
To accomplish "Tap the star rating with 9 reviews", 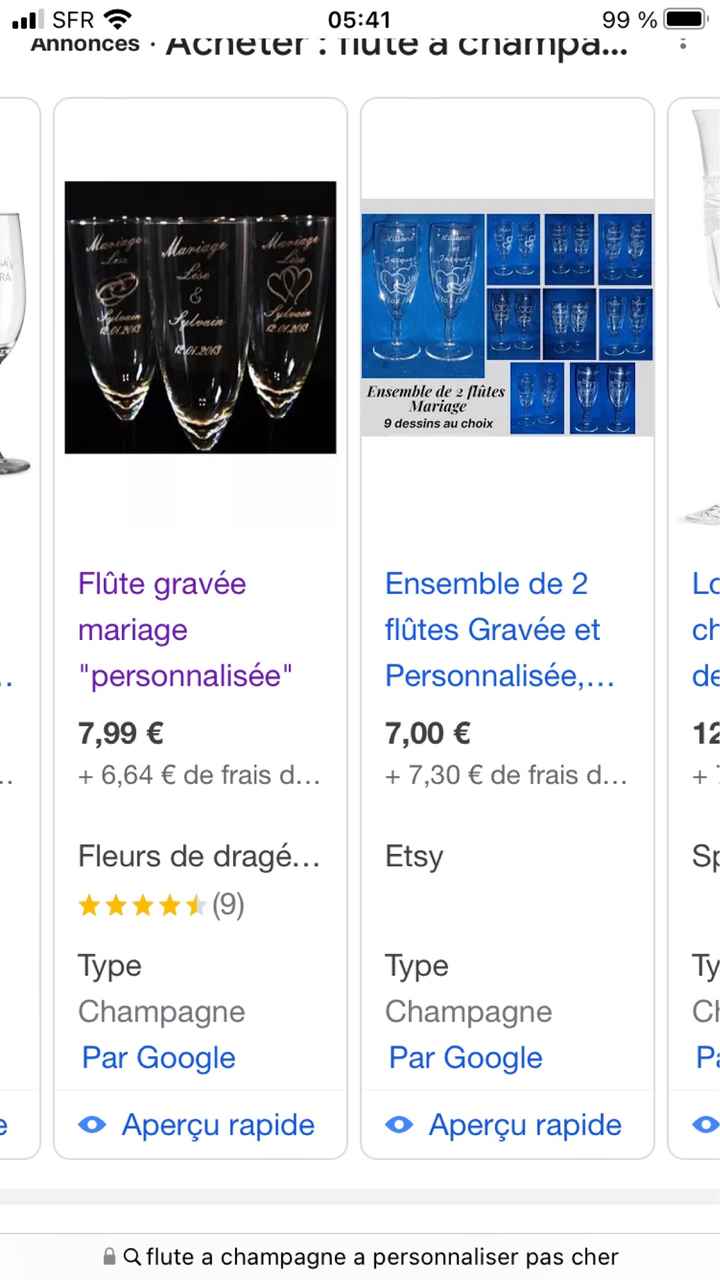I will pyautogui.click(x=160, y=906).
